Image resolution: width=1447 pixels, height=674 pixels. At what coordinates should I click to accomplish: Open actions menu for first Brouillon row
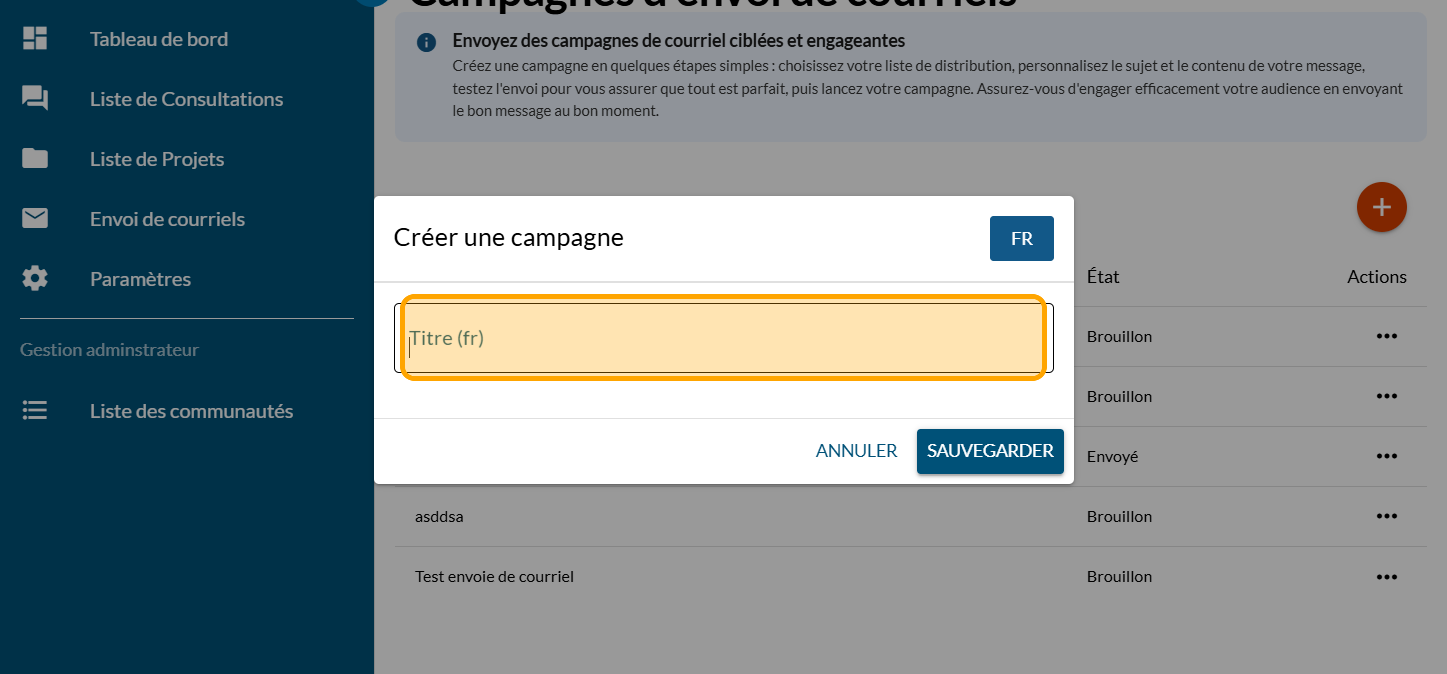1386,336
